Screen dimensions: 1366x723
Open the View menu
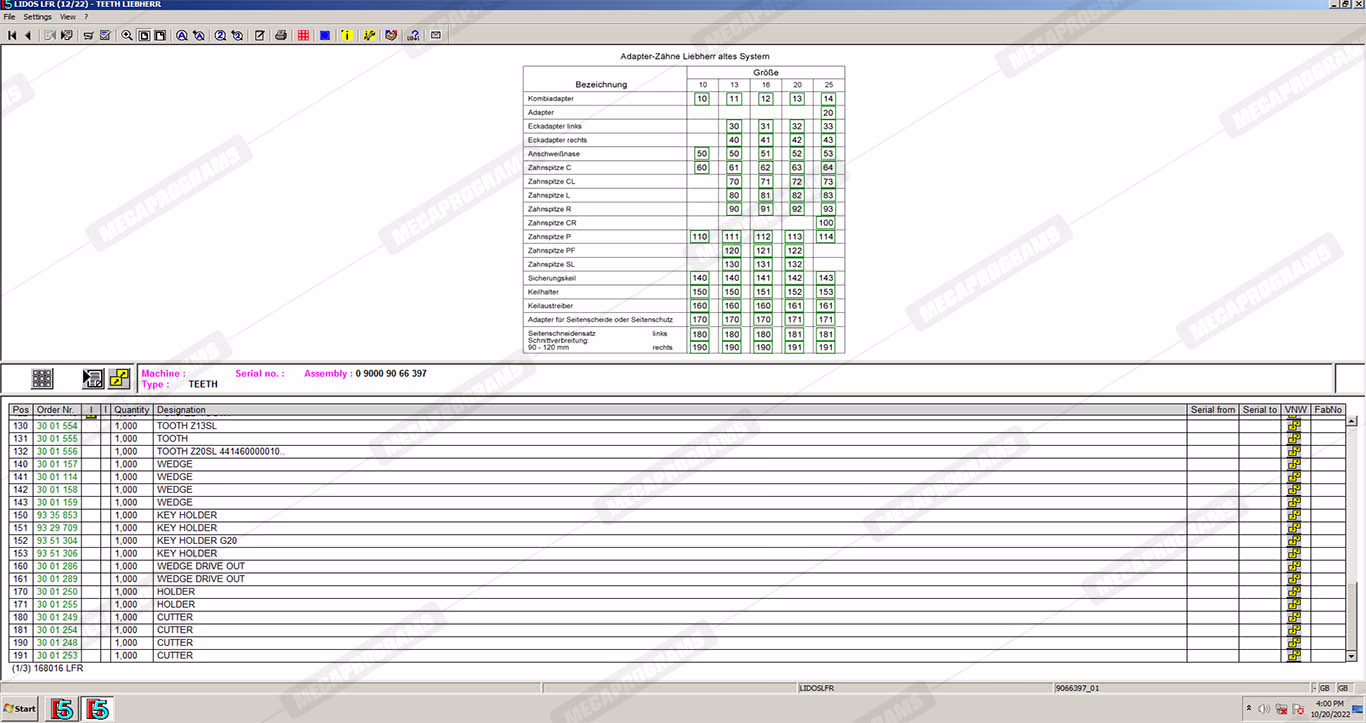tap(67, 17)
